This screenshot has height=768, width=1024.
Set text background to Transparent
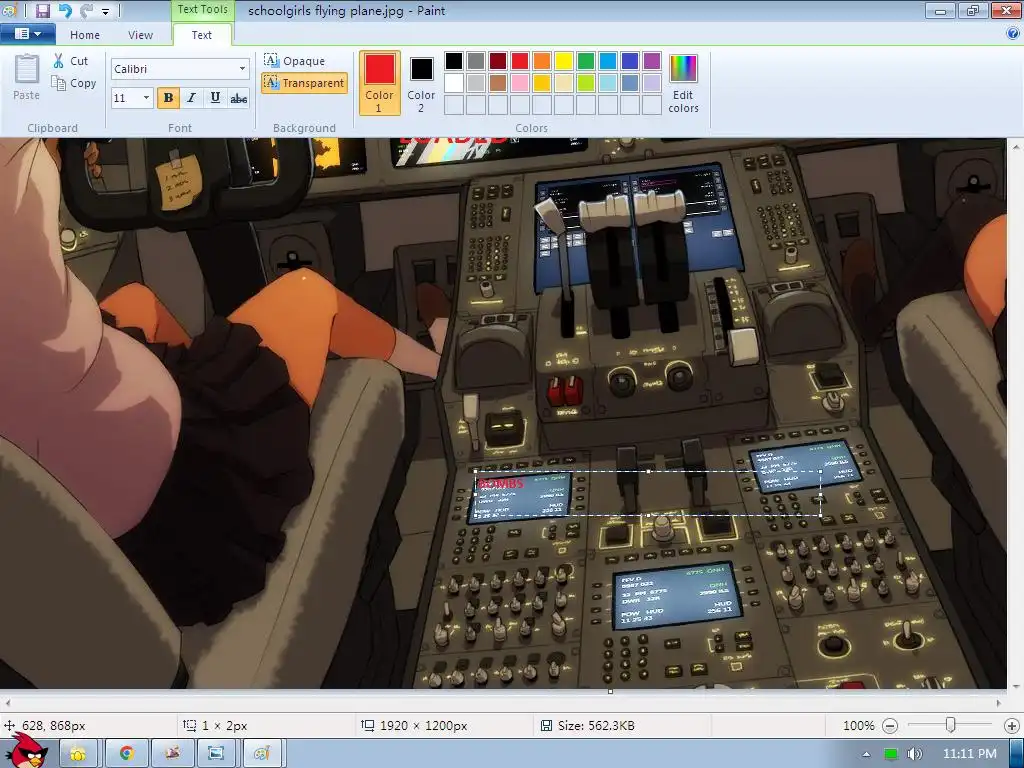304,83
